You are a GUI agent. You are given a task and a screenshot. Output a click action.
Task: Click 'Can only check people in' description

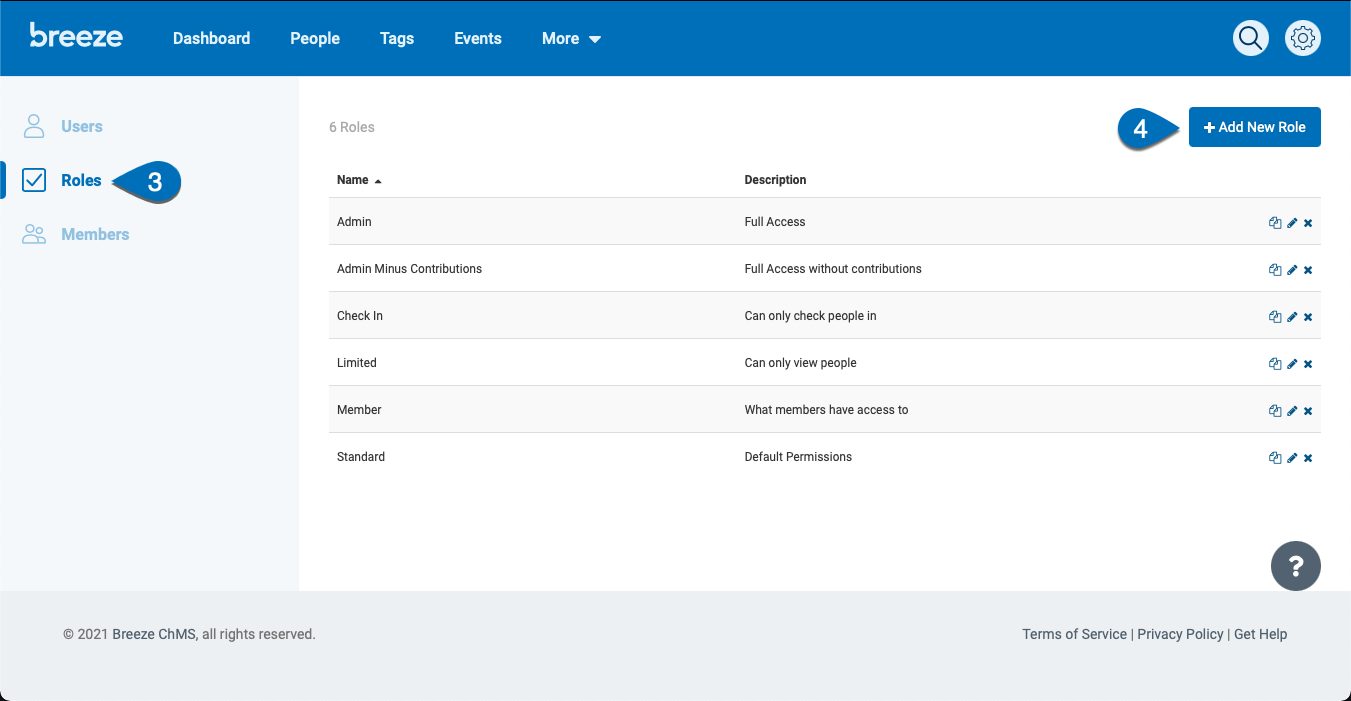810,316
